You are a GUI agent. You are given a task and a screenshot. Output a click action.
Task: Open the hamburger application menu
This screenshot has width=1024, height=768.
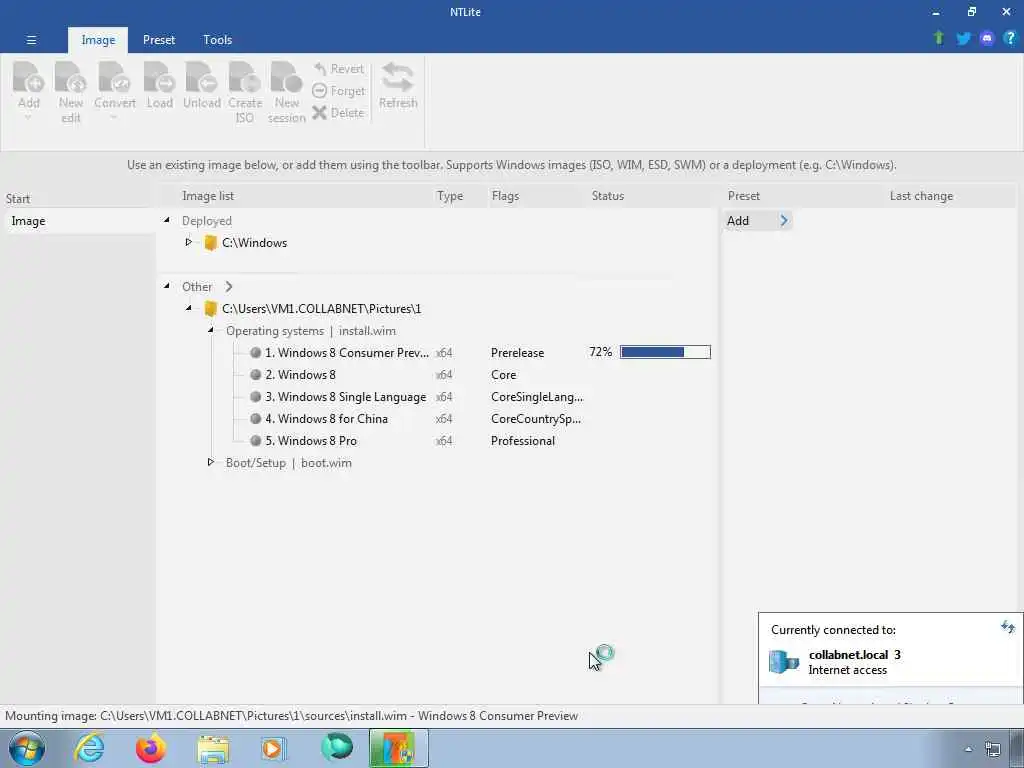point(31,40)
